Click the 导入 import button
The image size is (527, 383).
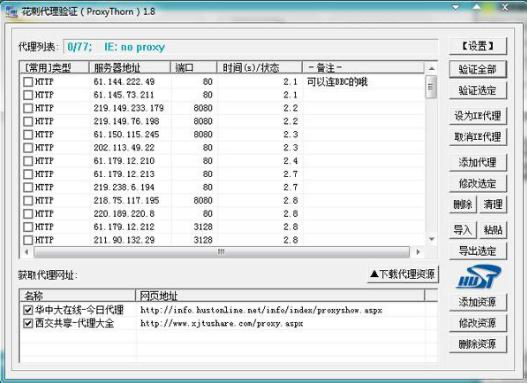pyautogui.click(x=463, y=230)
